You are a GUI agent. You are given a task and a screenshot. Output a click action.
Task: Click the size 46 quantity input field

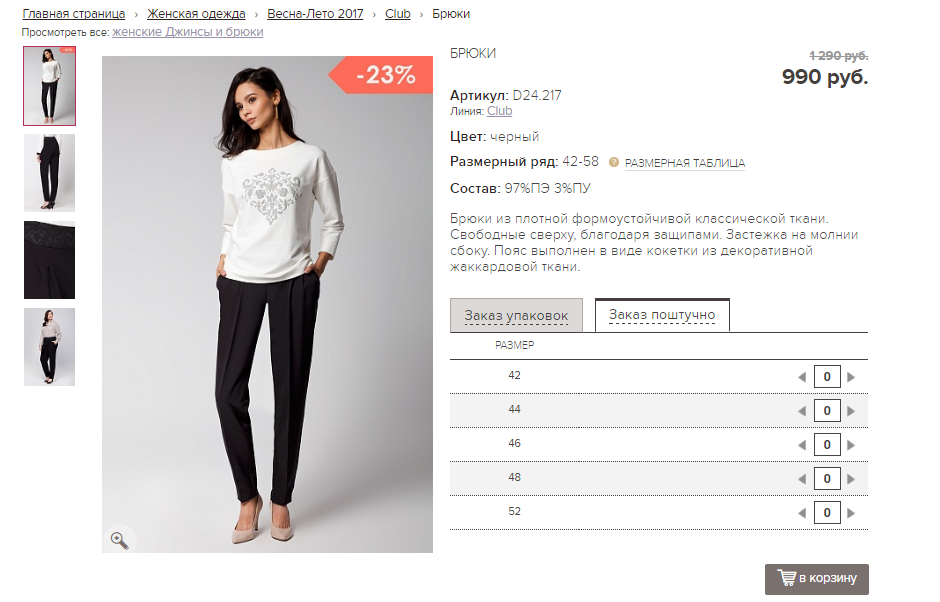[x=826, y=445]
